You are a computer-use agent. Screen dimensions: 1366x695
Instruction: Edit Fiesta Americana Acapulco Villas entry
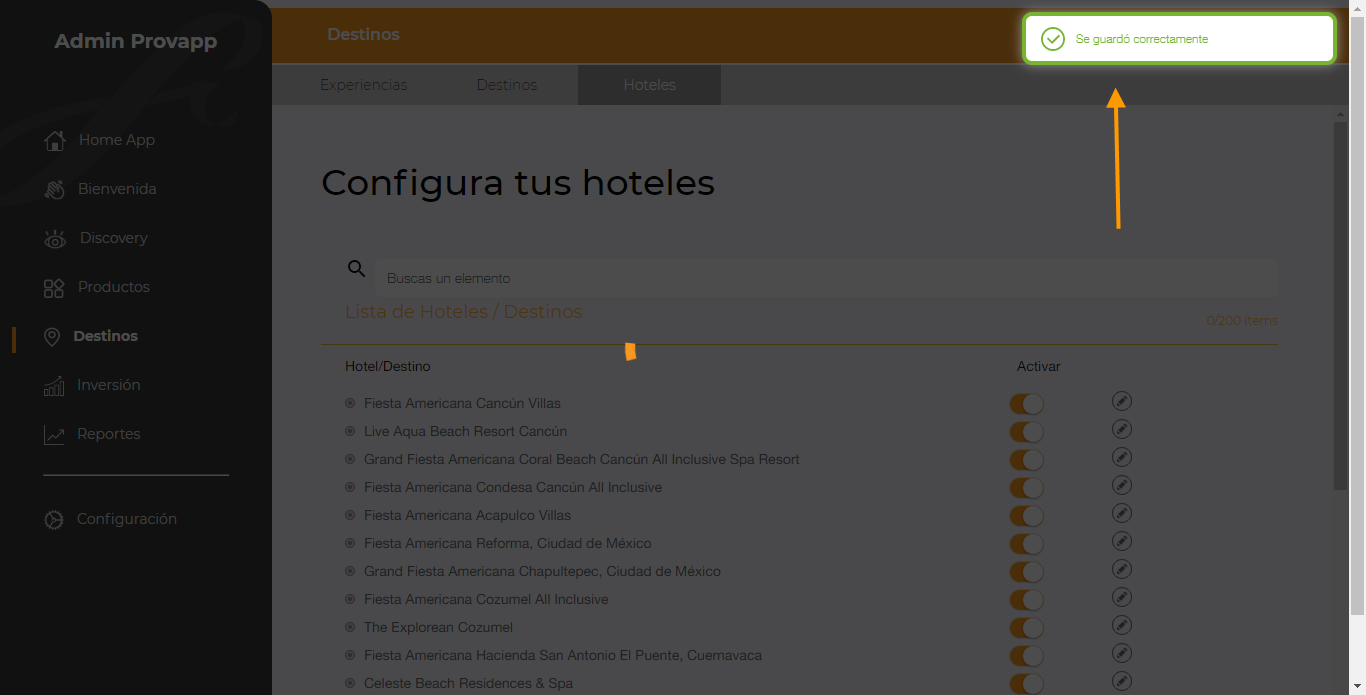1122,513
